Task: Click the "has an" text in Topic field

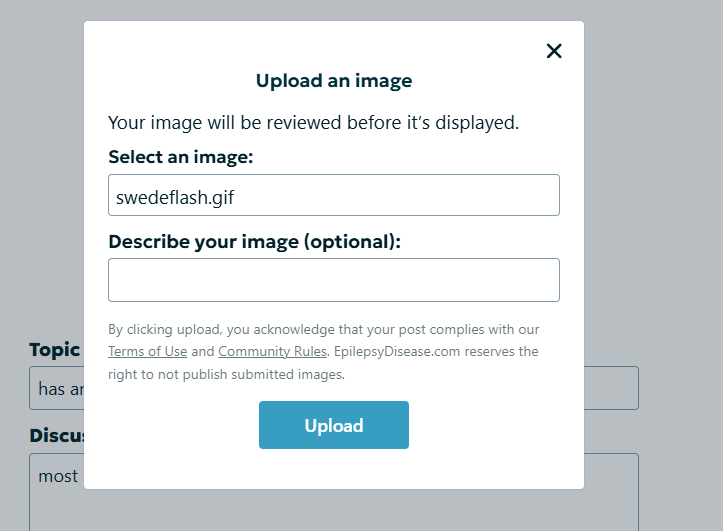Action: coord(60,389)
